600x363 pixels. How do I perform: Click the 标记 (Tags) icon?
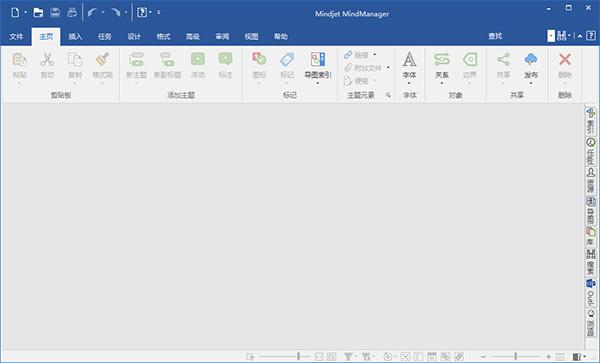(287, 59)
